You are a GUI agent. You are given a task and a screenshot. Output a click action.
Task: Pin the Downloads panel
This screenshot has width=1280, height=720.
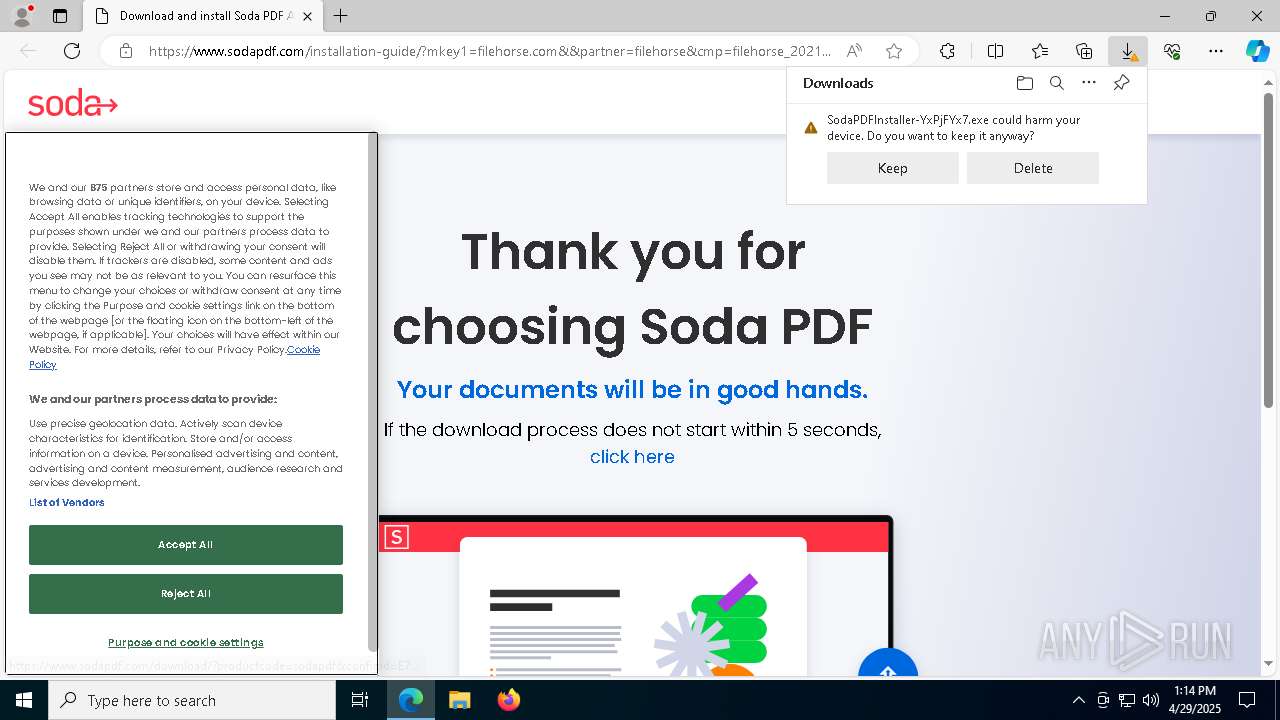[x=1121, y=83]
